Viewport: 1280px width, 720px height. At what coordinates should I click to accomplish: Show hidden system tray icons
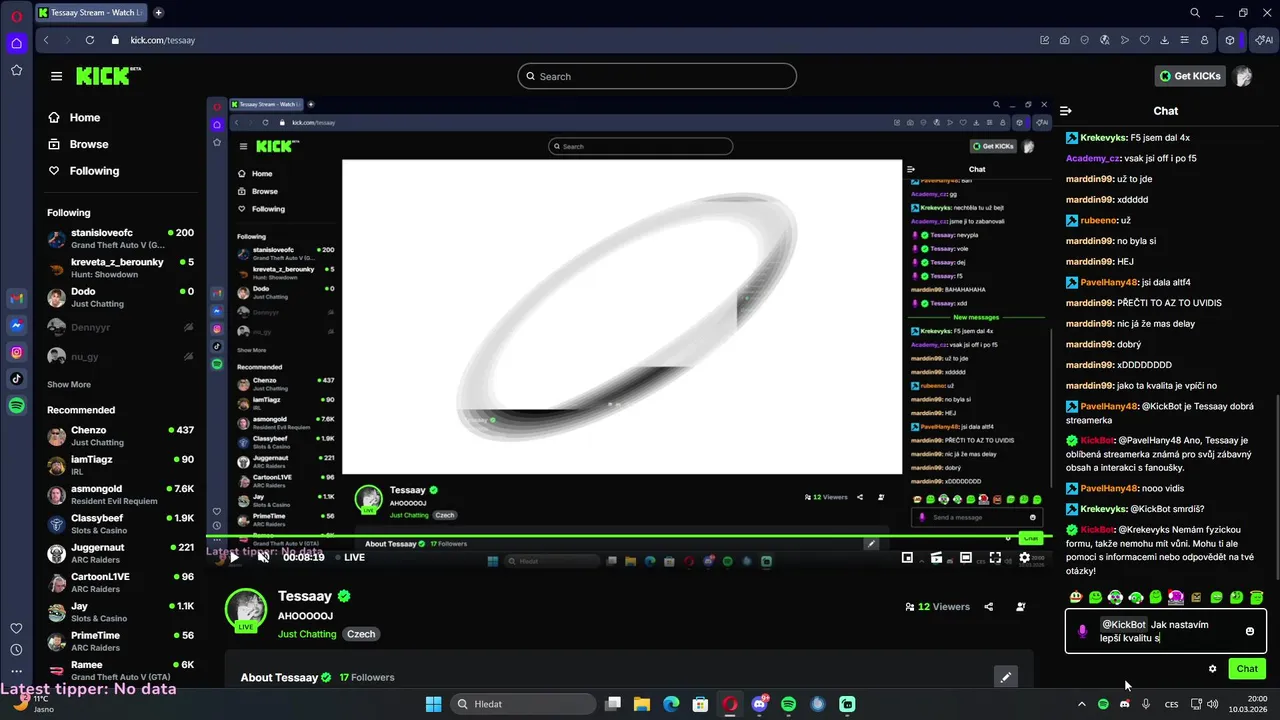[1081, 704]
